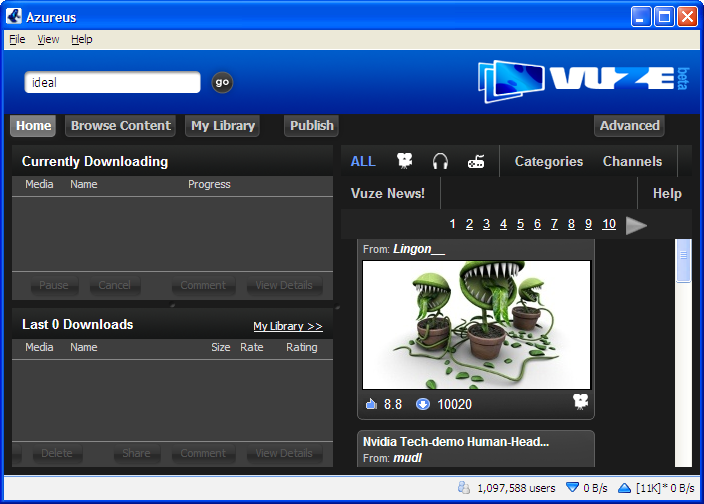Click the Cancel button
704x504 pixels.
[114, 285]
